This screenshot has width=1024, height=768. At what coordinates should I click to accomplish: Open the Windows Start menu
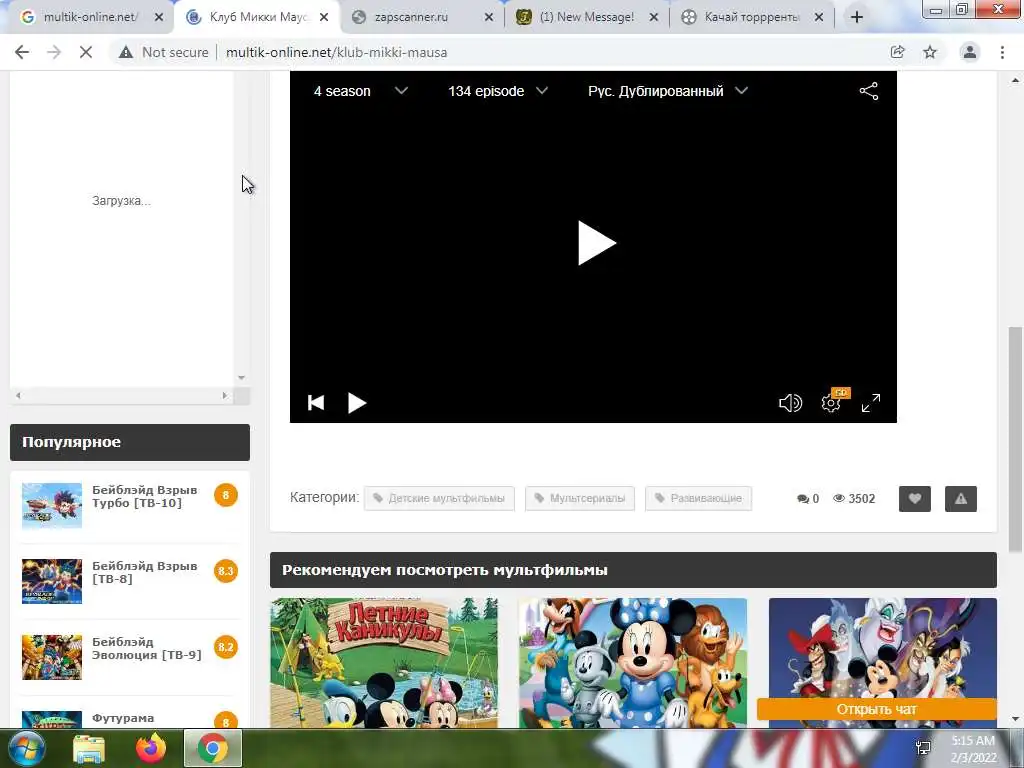click(x=25, y=748)
